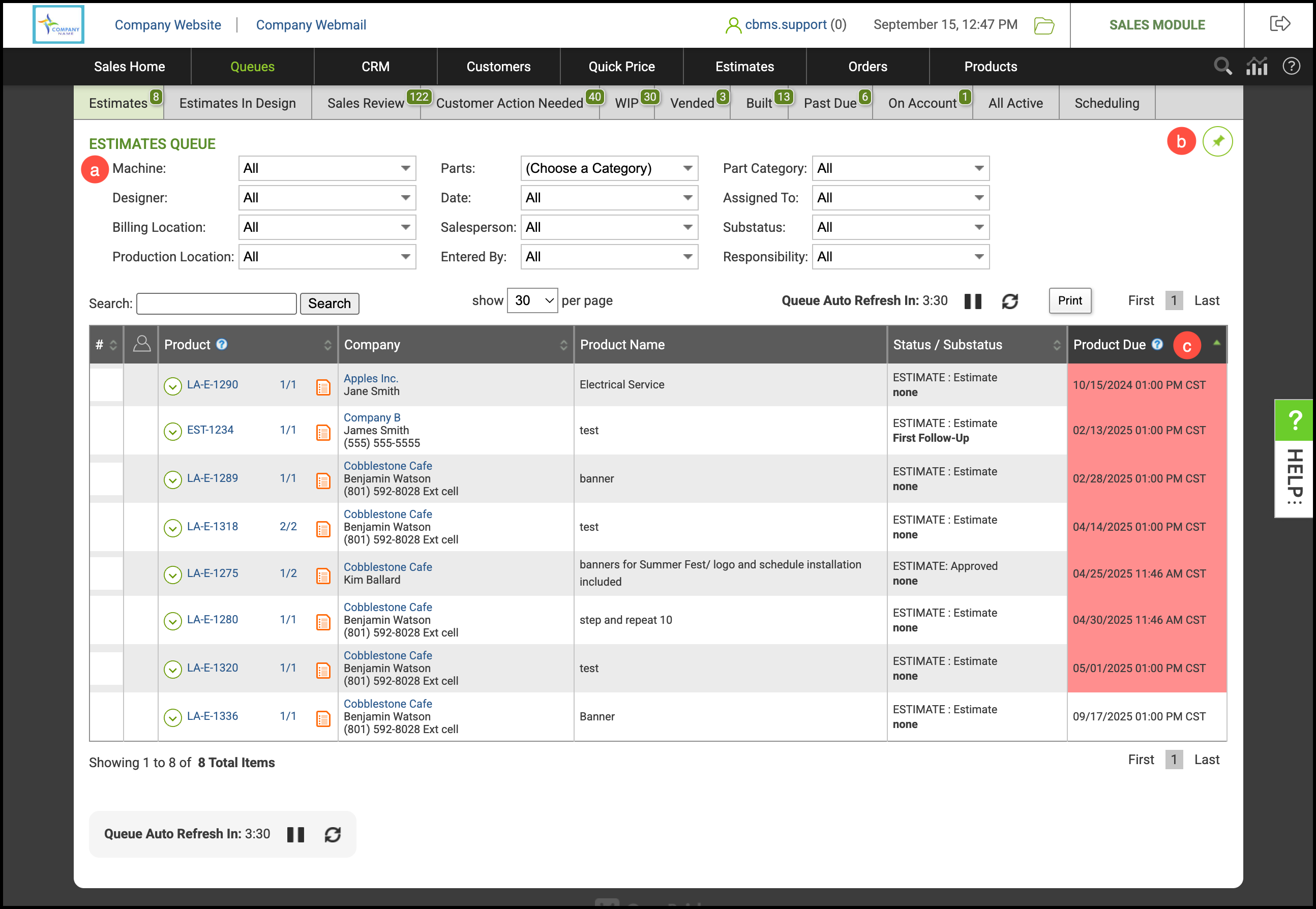This screenshot has width=1316, height=909.
Task: Open the Salesperson dropdown
Action: coord(609,227)
